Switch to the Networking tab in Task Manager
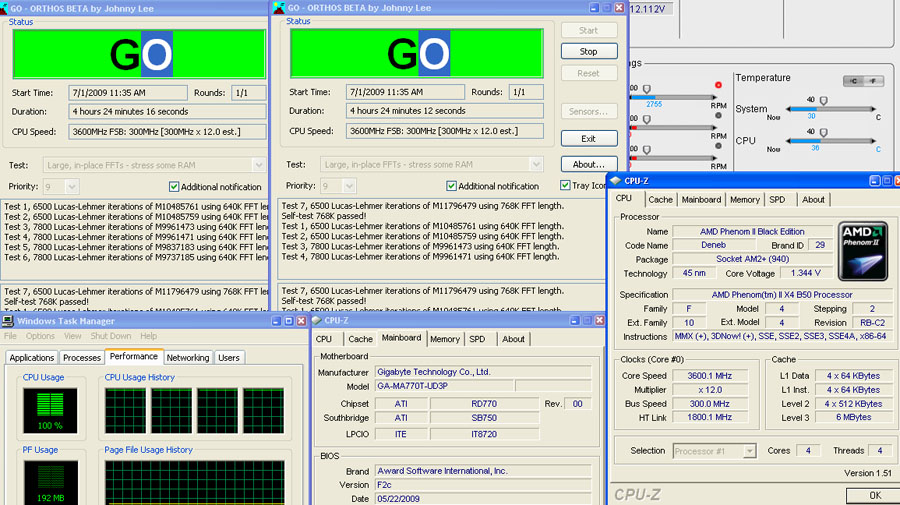The width and height of the screenshot is (900, 505). click(188, 358)
